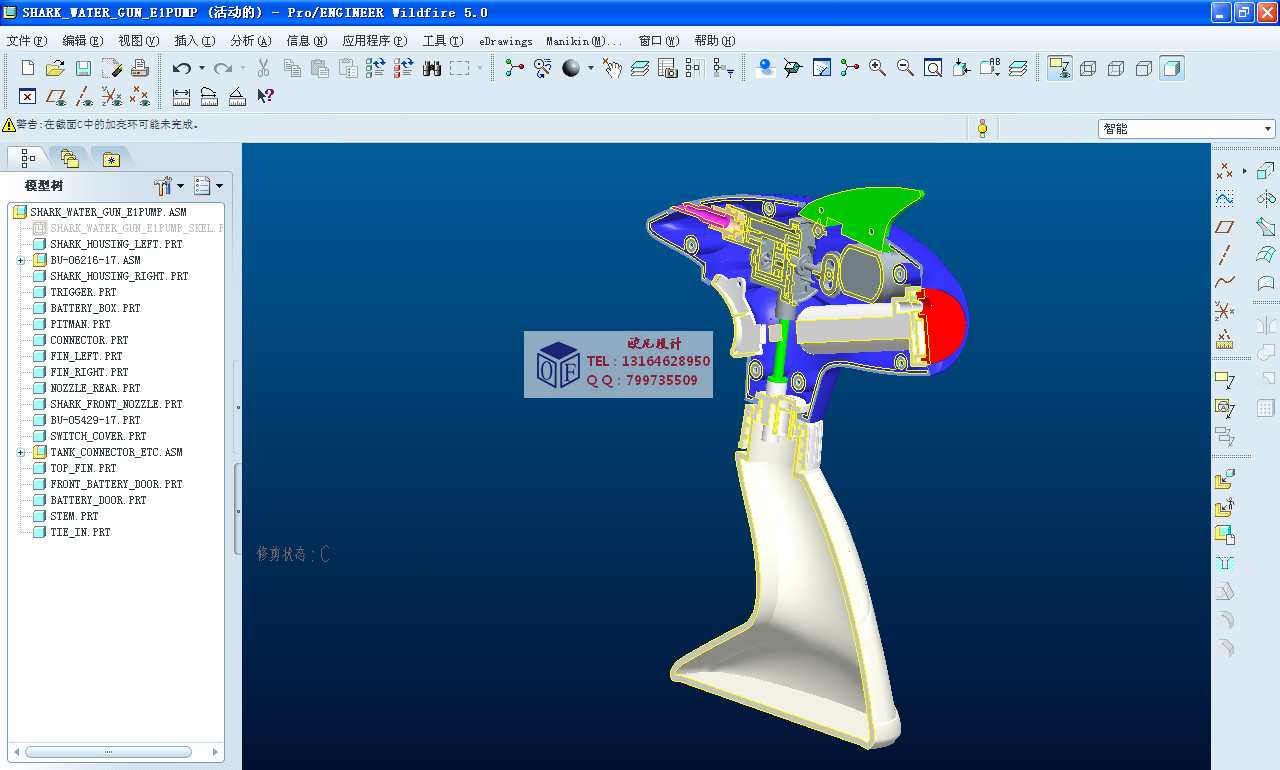Open the 插入(I) menu
The width and height of the screenshot is (1280, 770).
pos(194,41)
